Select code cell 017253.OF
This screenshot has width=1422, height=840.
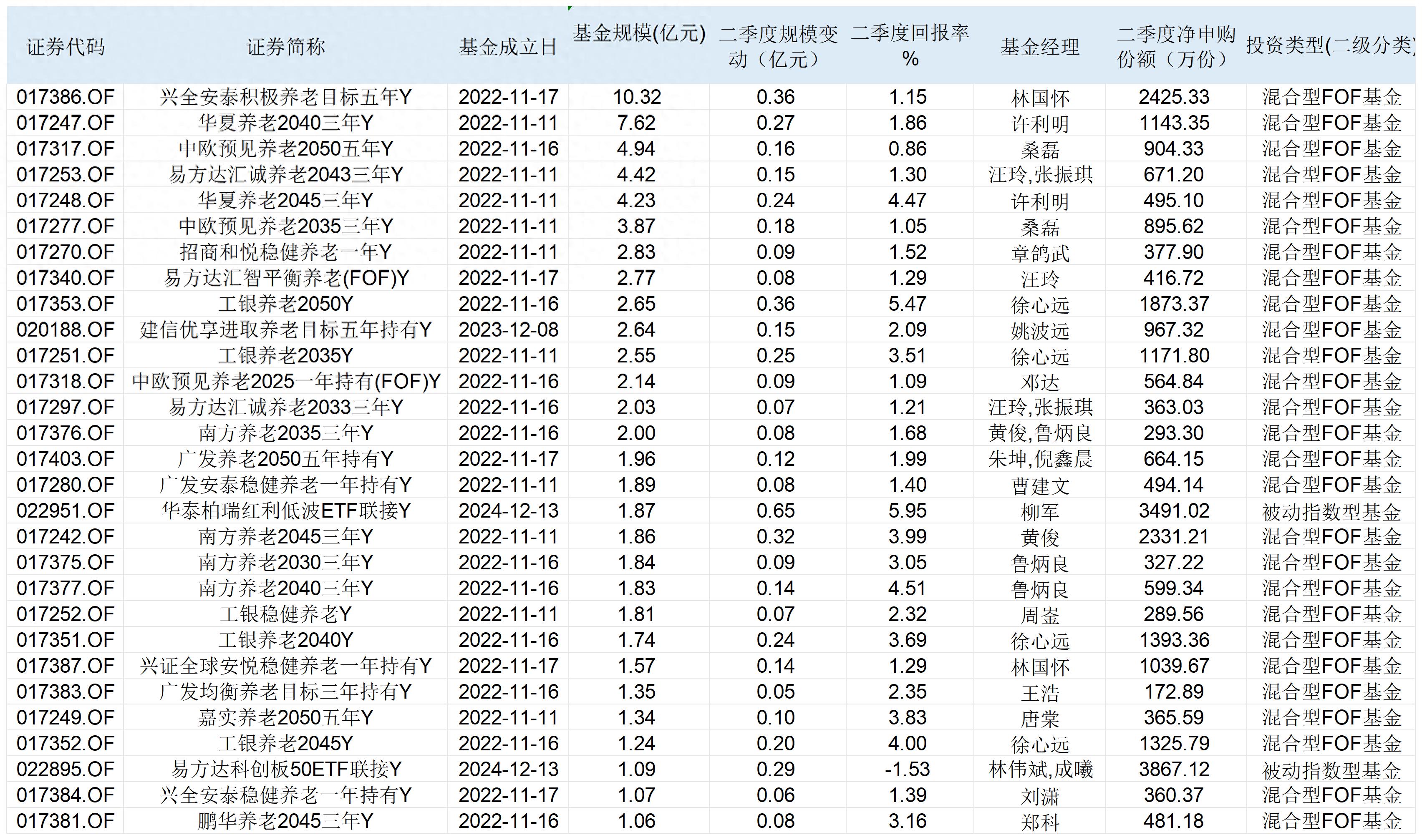[x=66, y=174]
